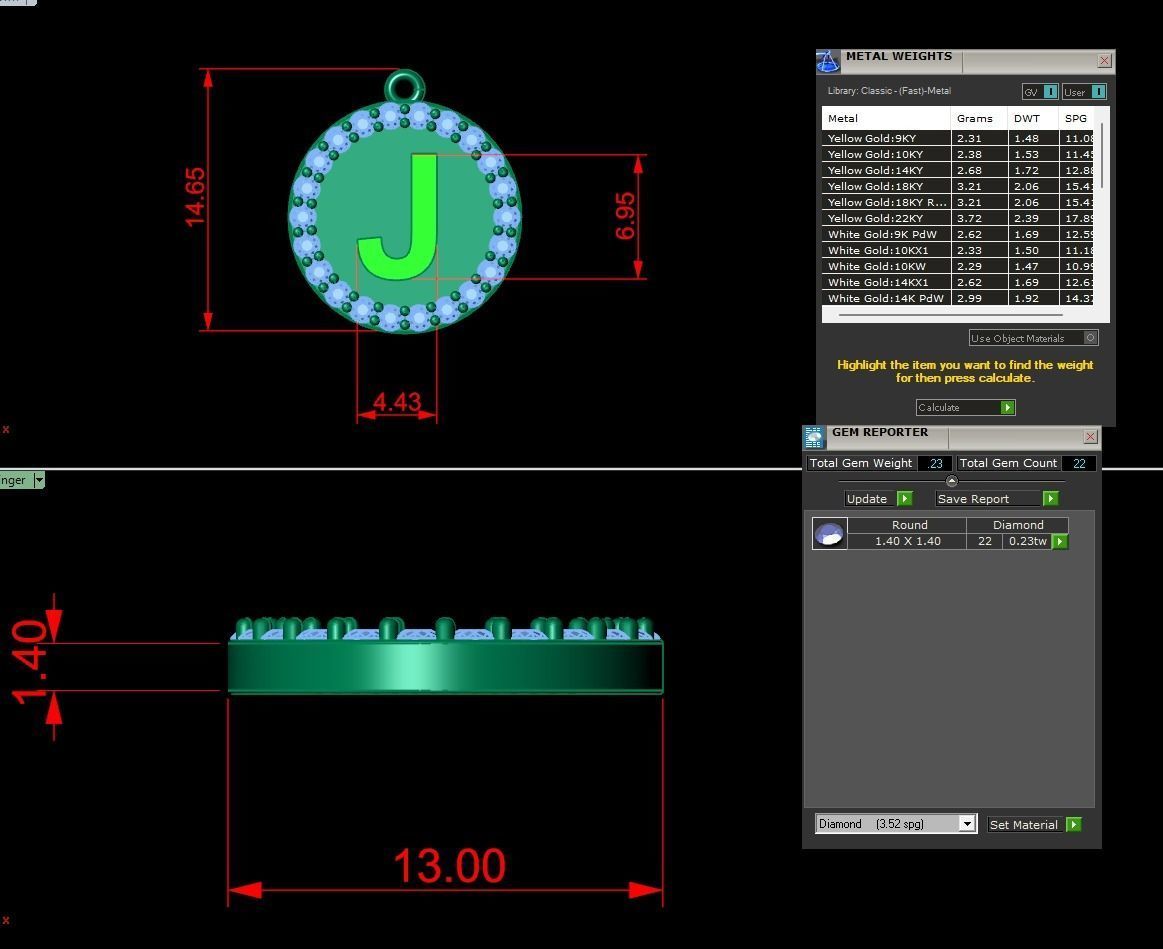The width and height of the screenshot is (1163, 949).
Task: Click the 13.00 width dimension label
Action: 449,865
